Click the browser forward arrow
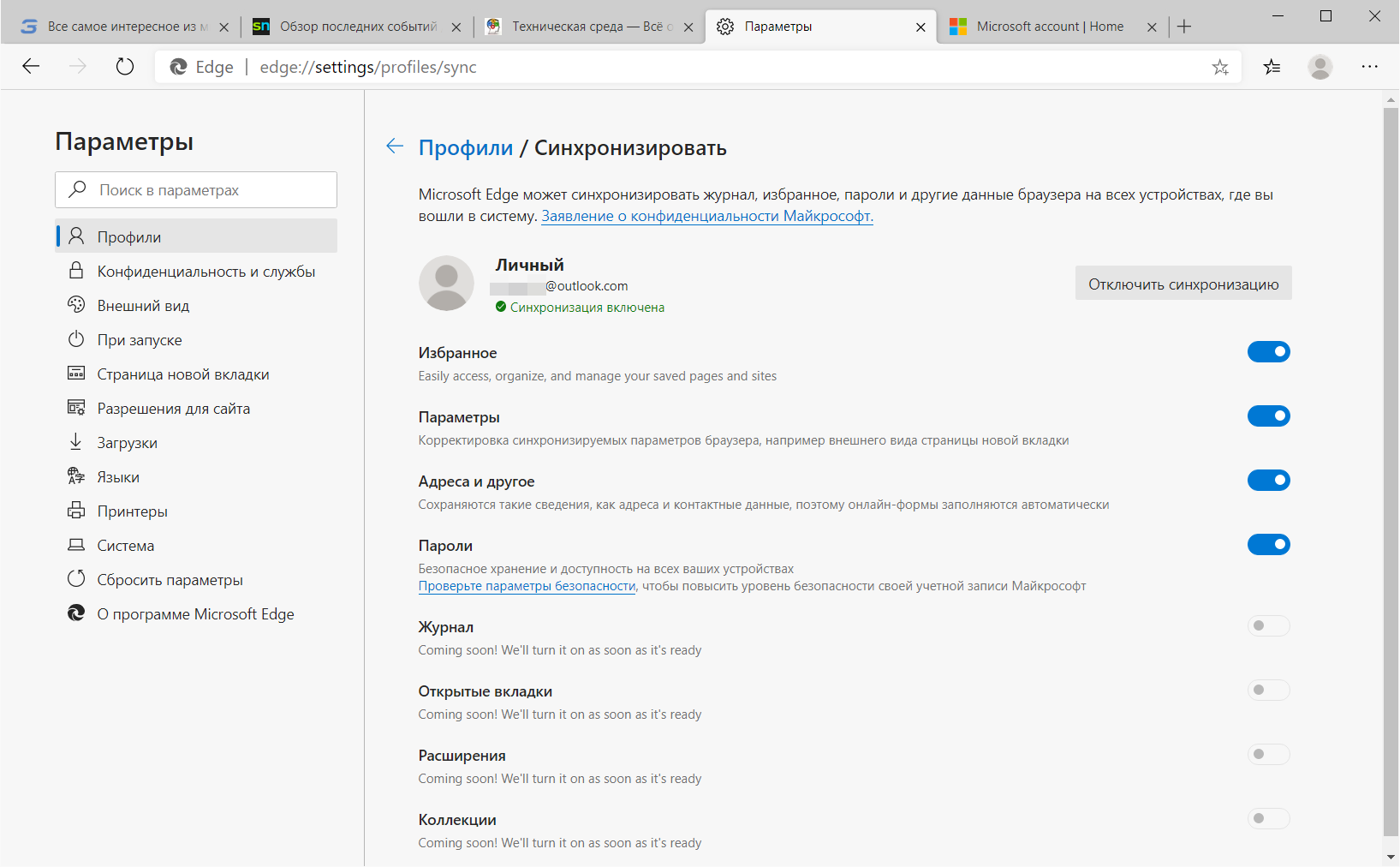The image size is (1400, 867). coord(78,67)
